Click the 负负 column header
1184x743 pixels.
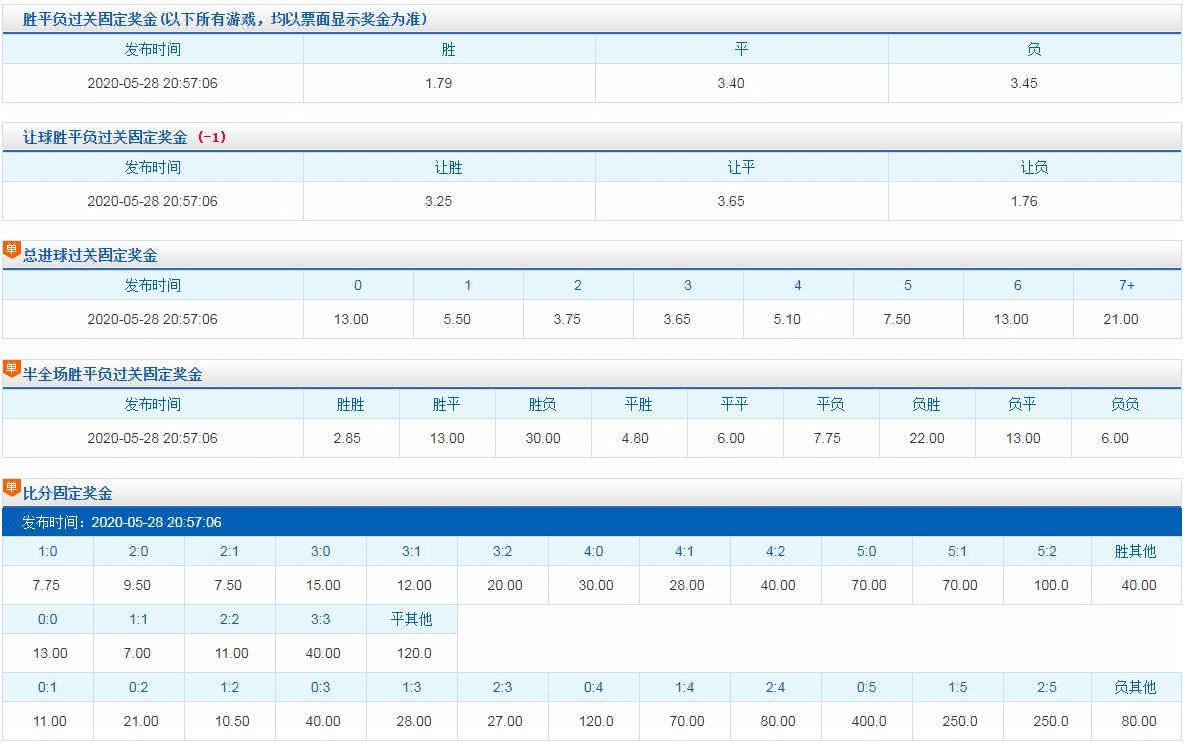pyautogui.click(x=1125, y=404)
